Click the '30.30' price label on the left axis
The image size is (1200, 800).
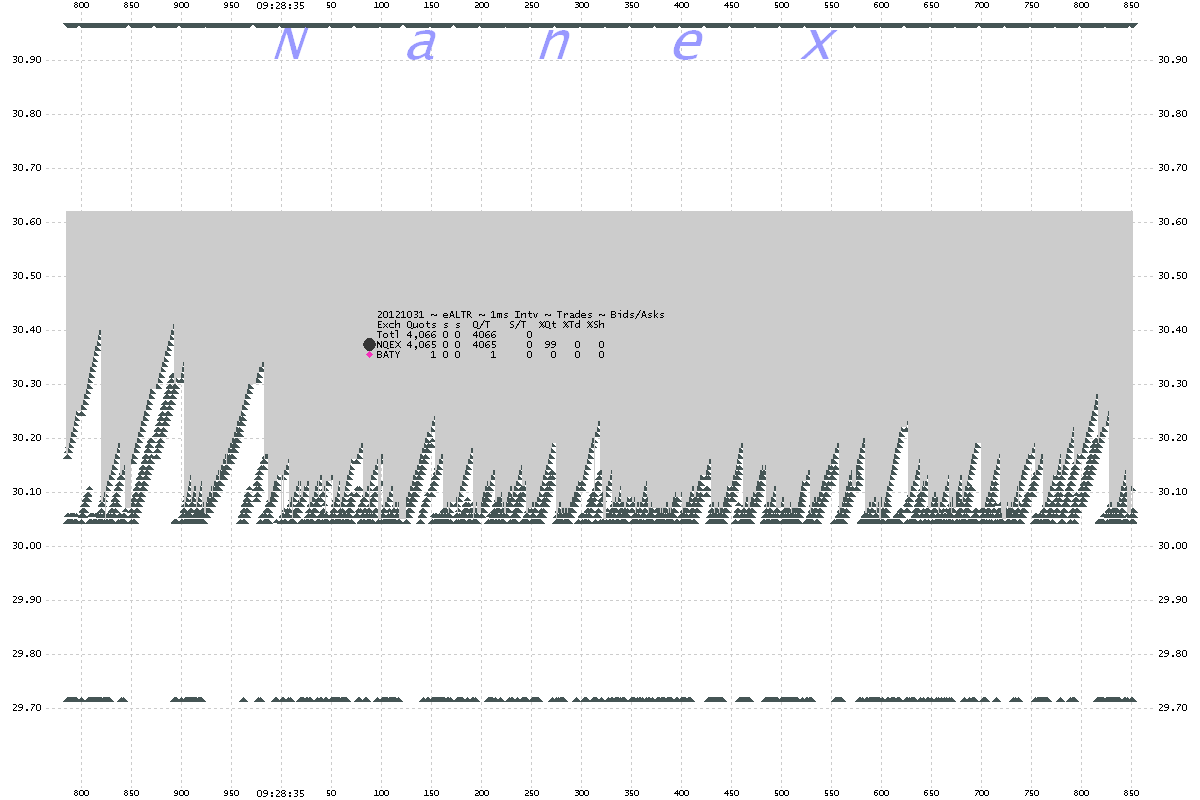pyautogui.click(x=27, y=384)
